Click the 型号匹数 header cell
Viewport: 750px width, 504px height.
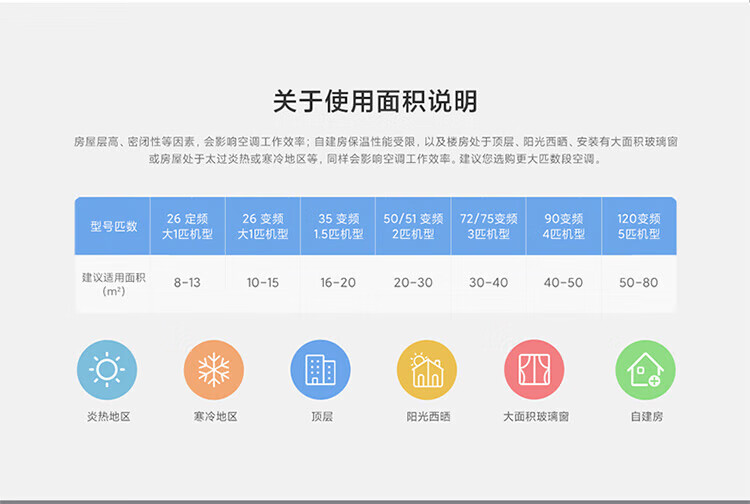tap(113, 226)
